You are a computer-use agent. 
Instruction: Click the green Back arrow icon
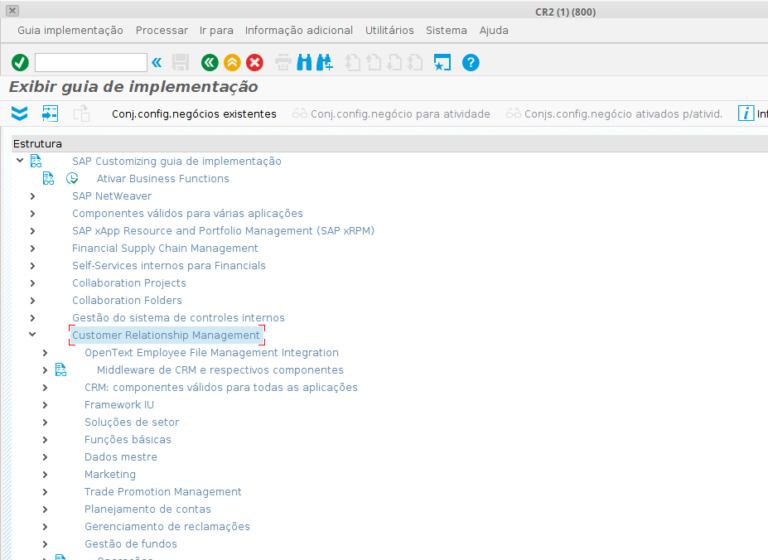209,63
